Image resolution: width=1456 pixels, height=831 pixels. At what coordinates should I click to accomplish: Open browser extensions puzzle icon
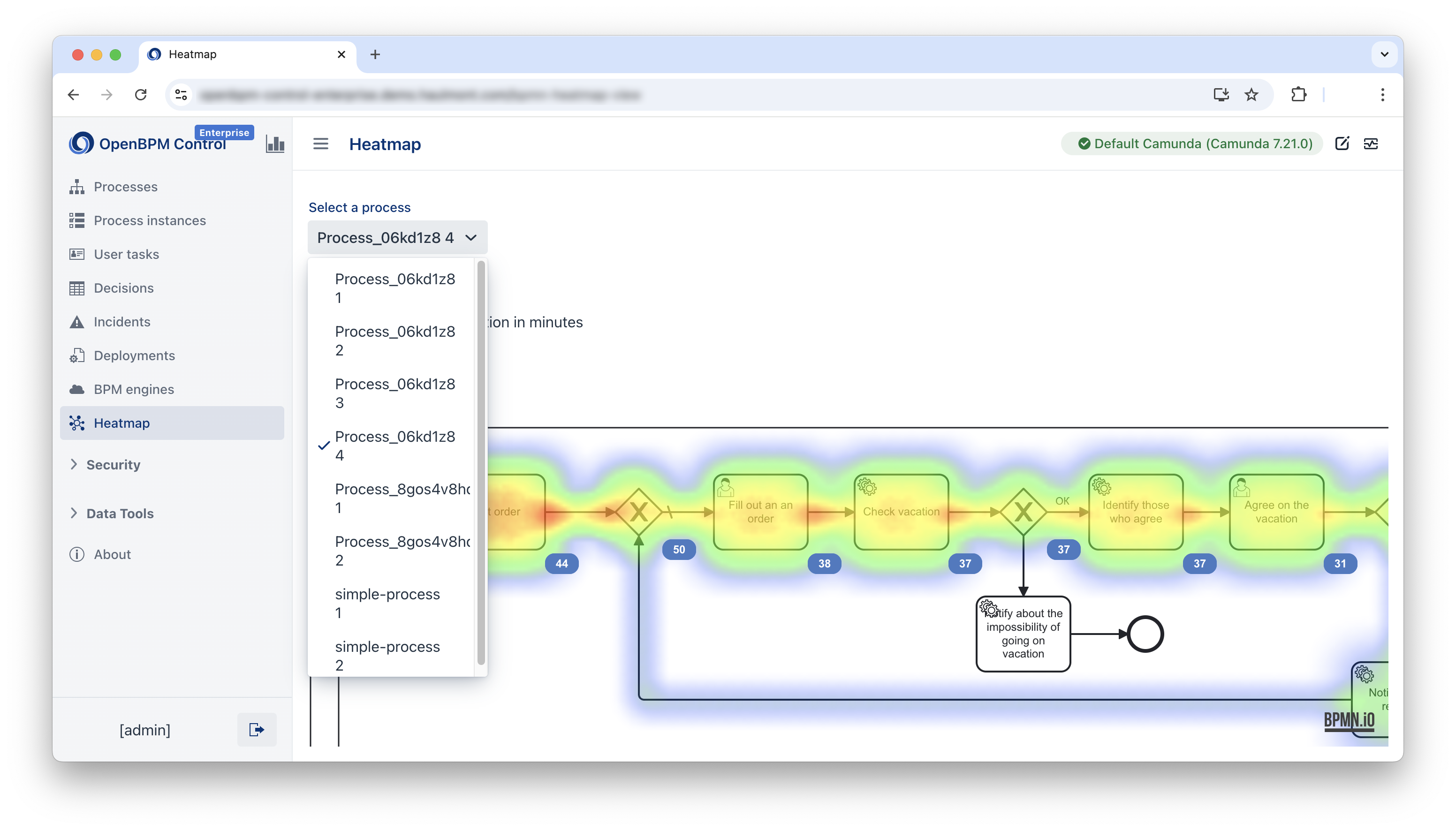tap(1298, 95)
